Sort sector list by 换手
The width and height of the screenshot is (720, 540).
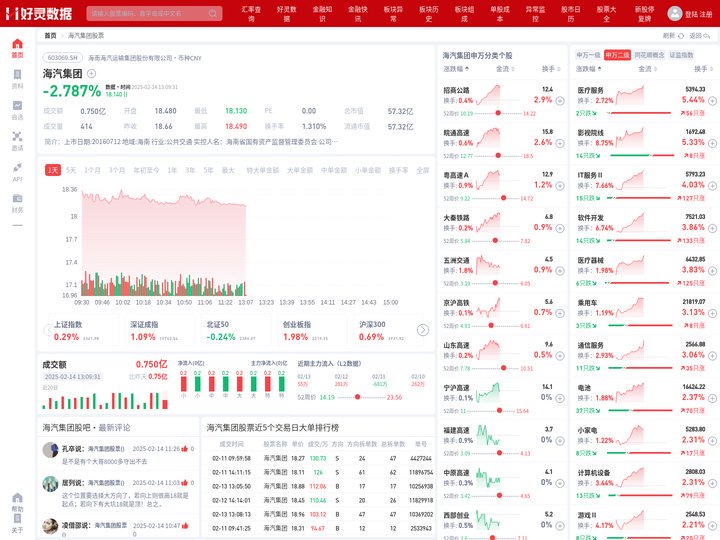(x=703, y=69)
